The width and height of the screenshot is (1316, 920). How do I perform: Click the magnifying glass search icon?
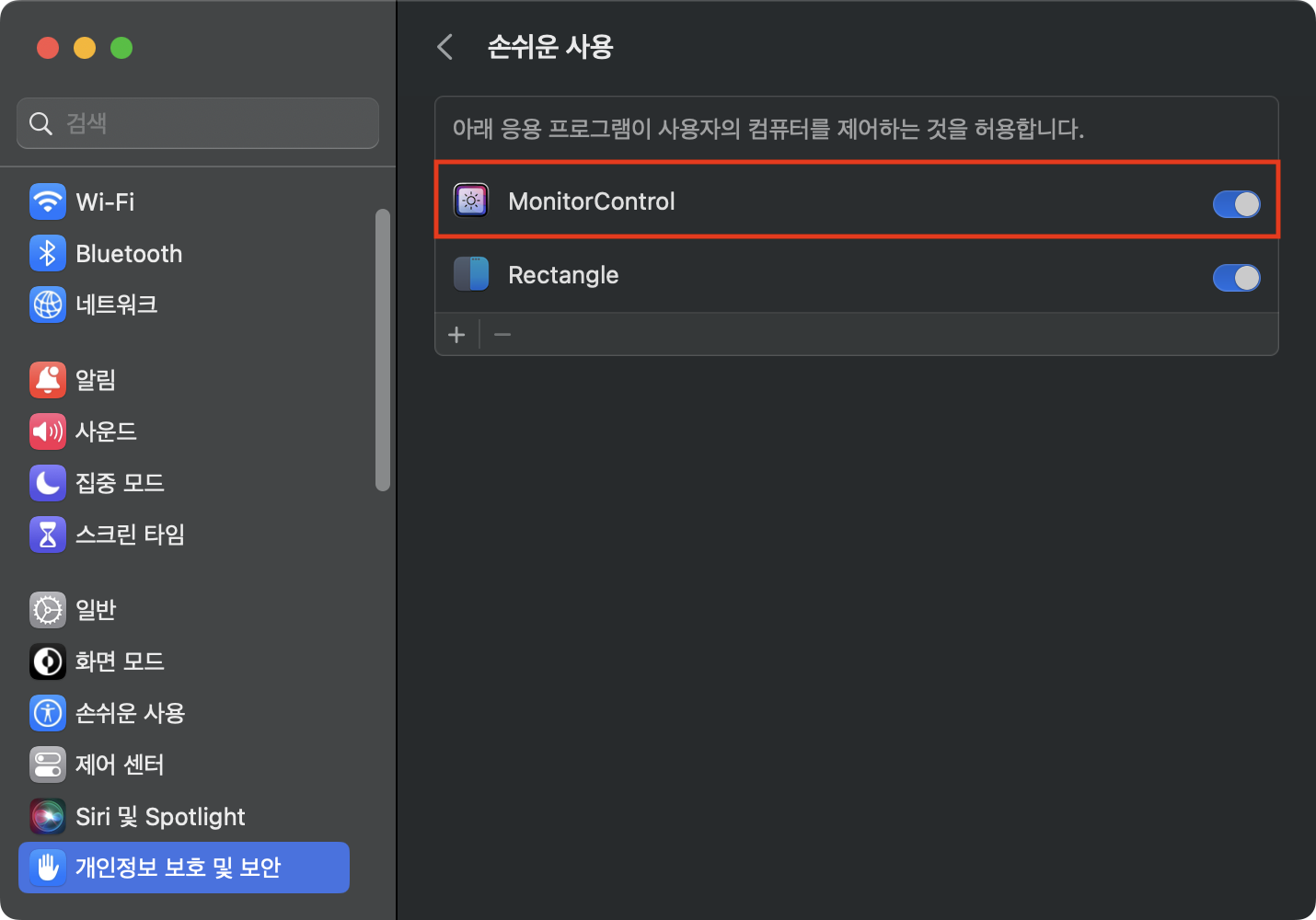40,123
